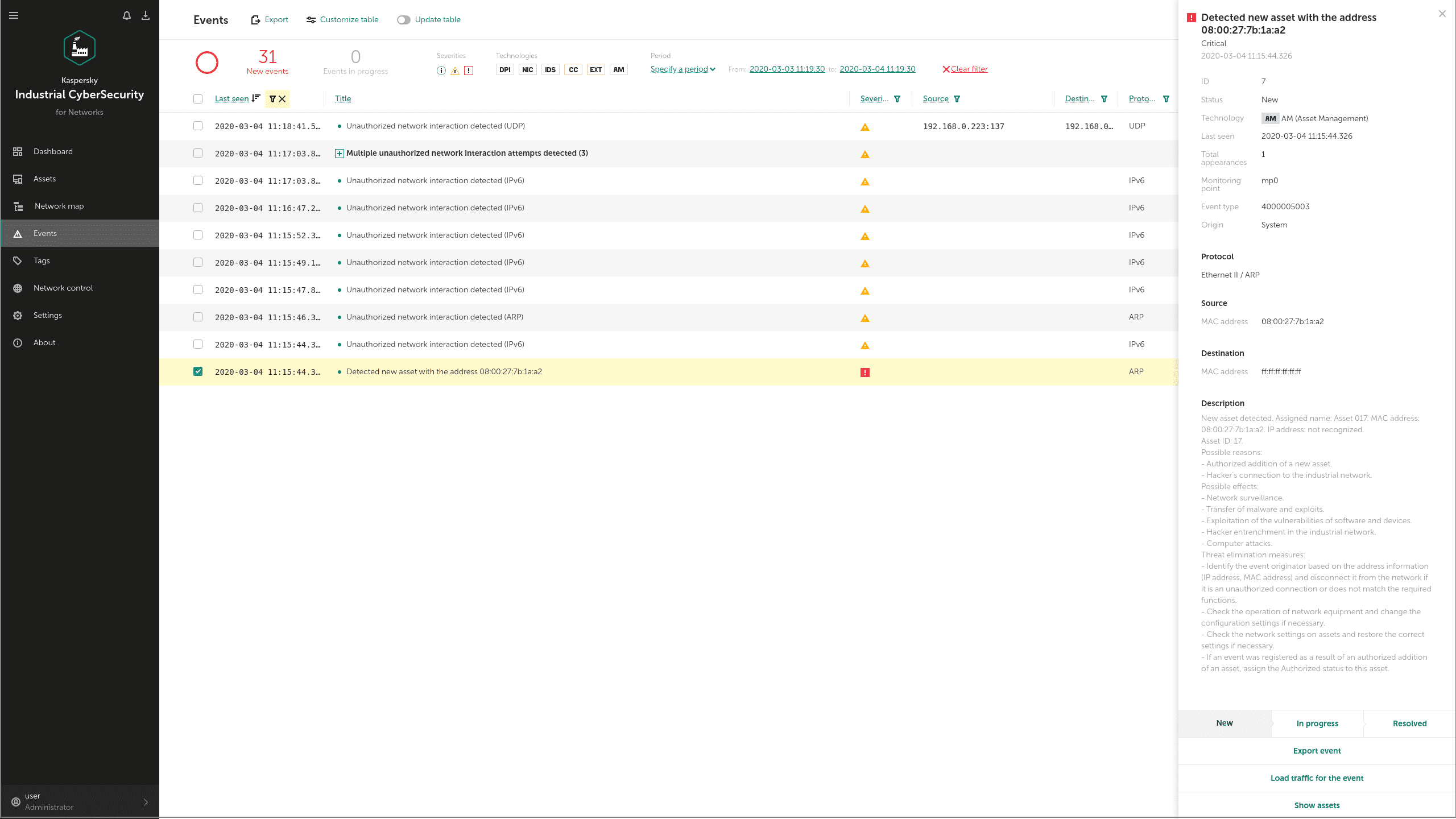1456x819 pixels.
Task: Expand the Multiple unauthorized attempts group
Action: point(340,154)
